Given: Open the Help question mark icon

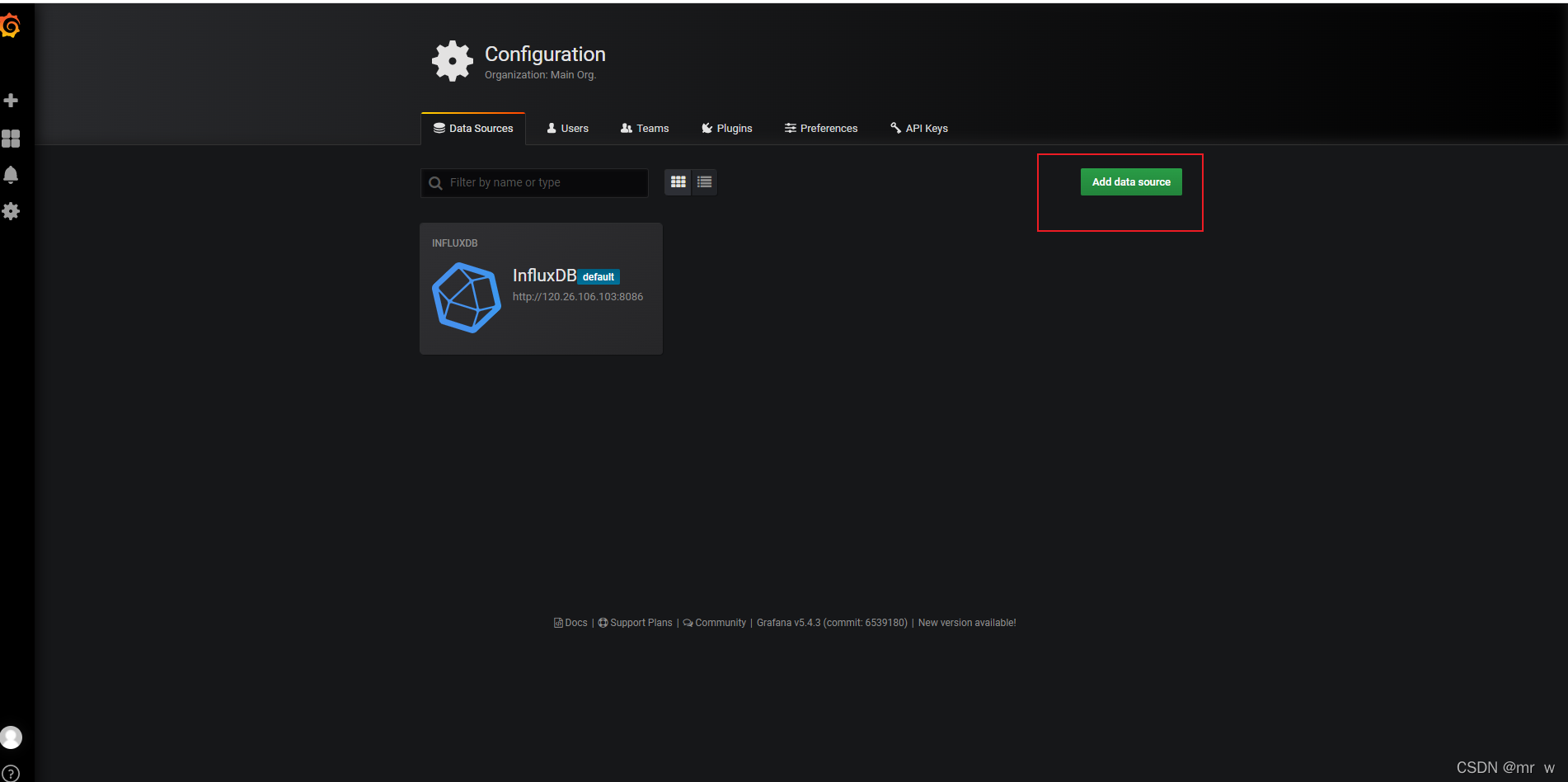Looking at the screenshot, I should point(11,774).
